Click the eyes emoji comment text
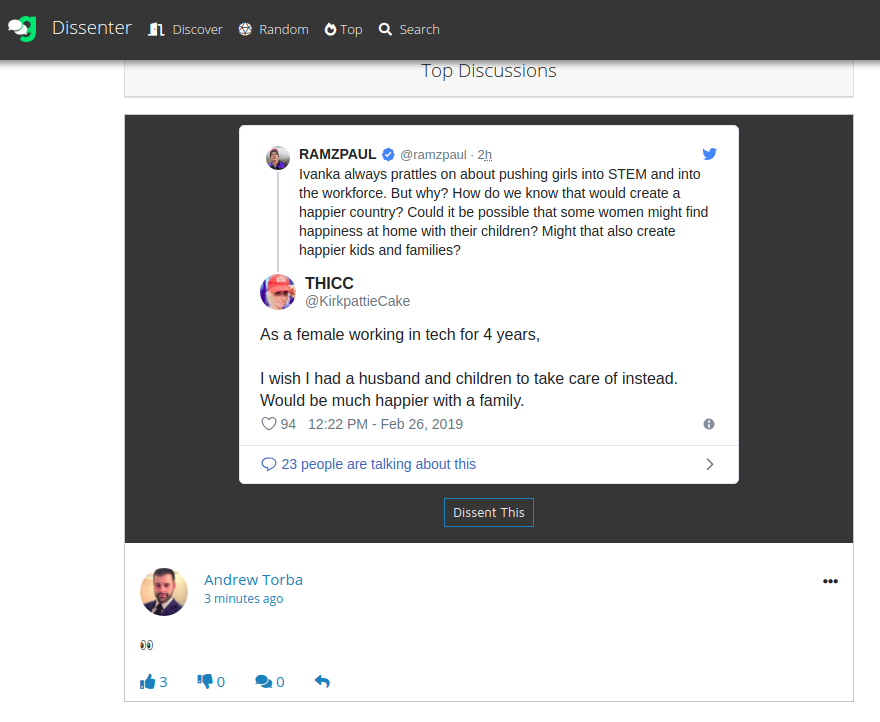 coord(146,645)
